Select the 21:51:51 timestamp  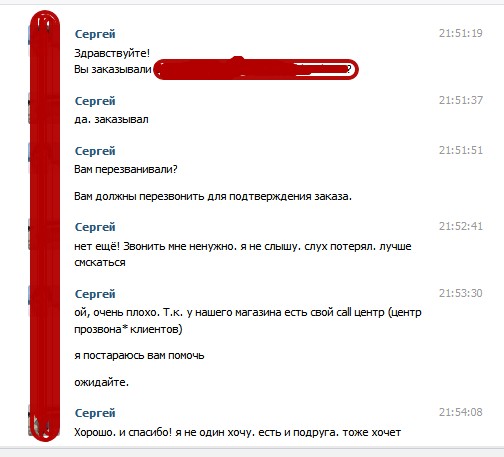461,150
